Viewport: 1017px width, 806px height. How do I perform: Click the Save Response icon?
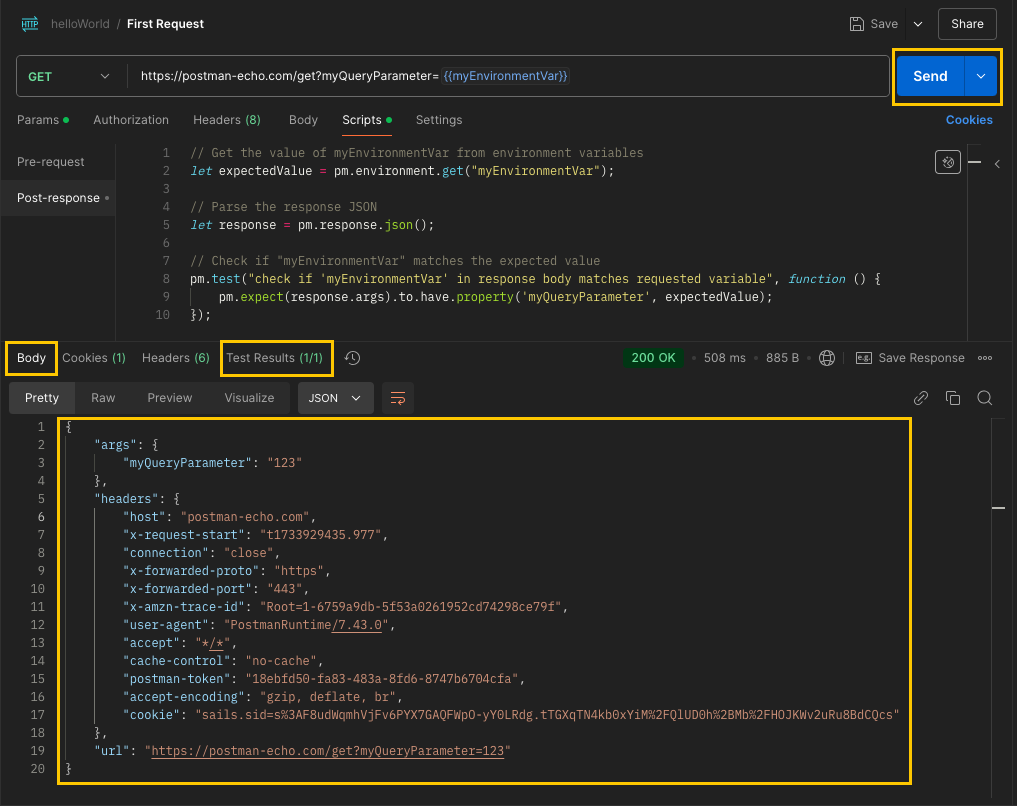tap(864, 358)
